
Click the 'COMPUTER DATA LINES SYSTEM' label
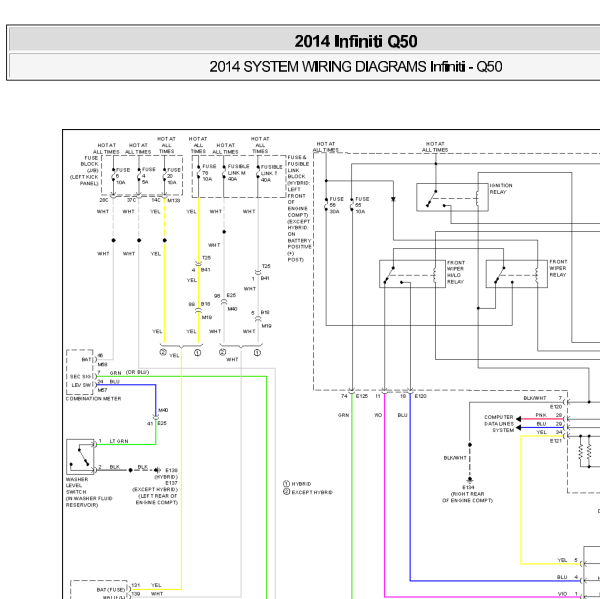[x=499, y=424]
